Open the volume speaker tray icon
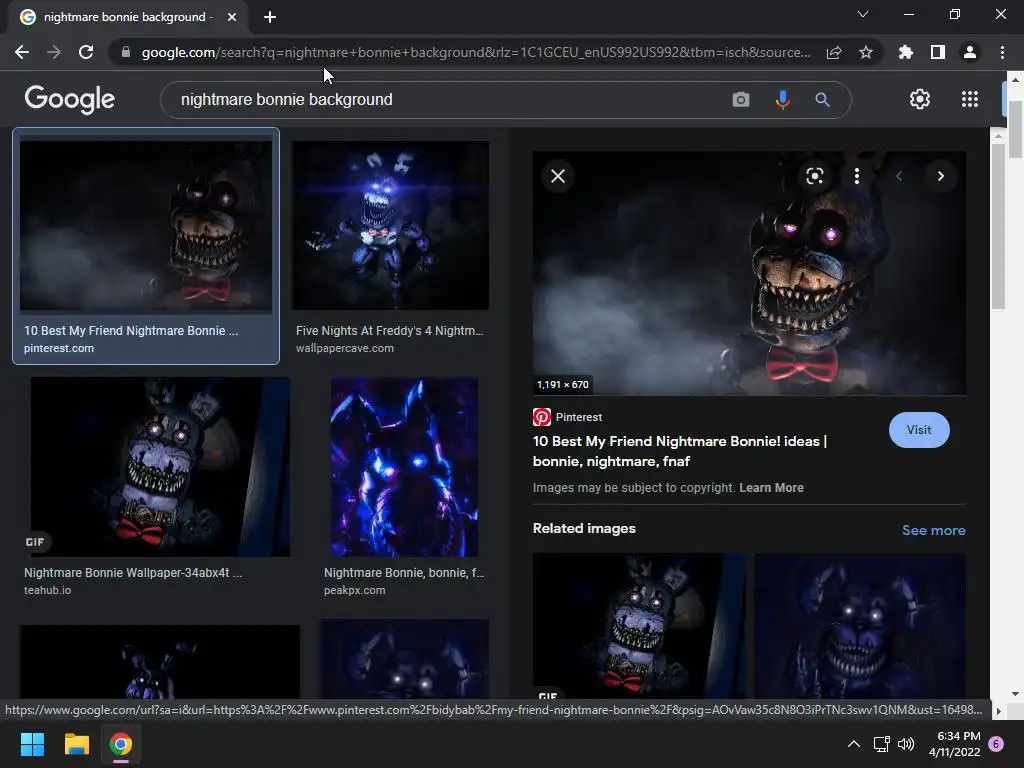This screenshot has width=1024, height=768. coord(906,744)
